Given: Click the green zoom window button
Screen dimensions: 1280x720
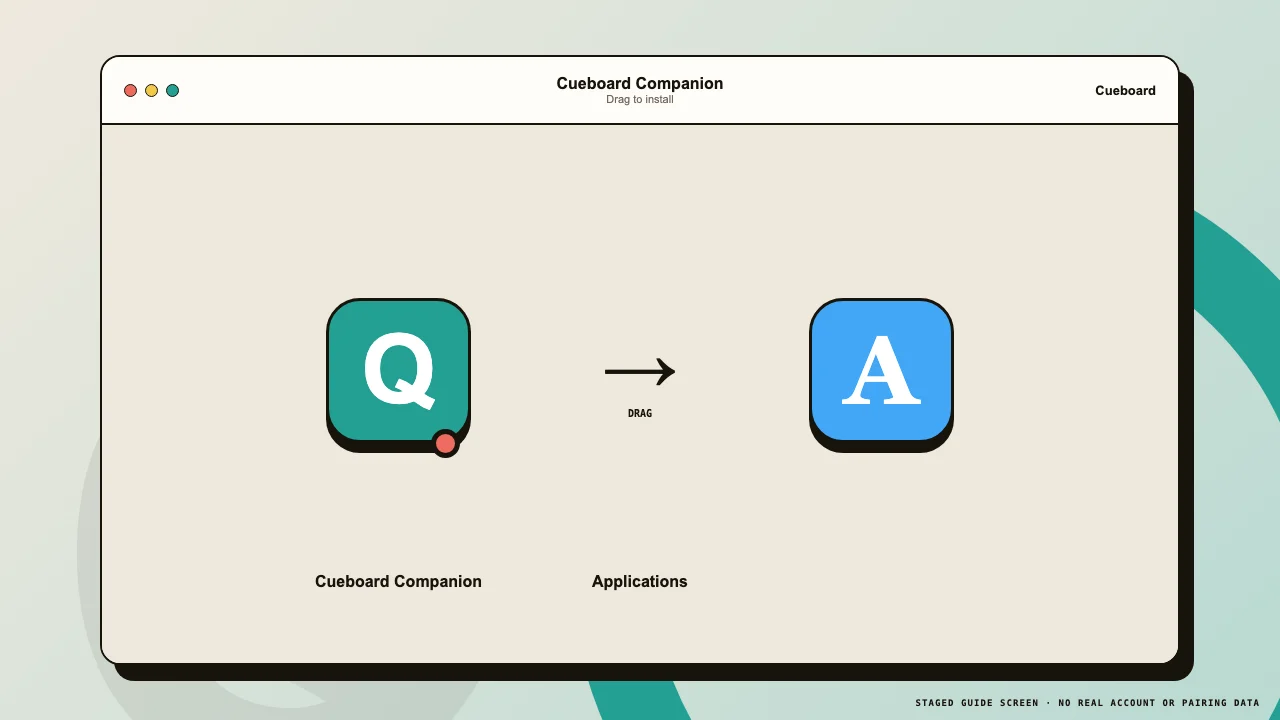Looking at the screenshot, I should click(x=172, y=90).
